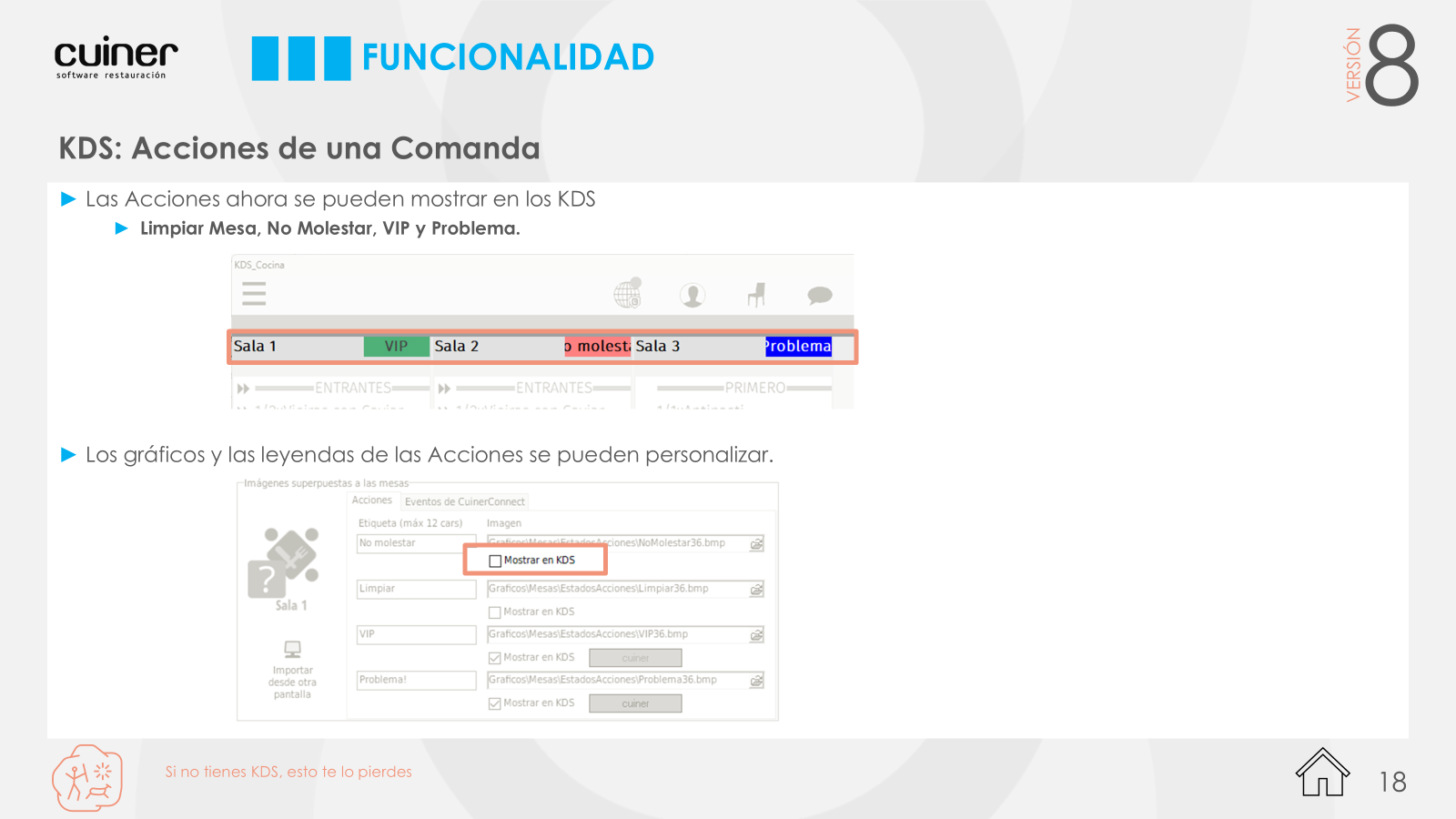Switch to Eventos de CuinerConnect tab
1456x819 pixels.
pyautogui.click(x=464, y=501)
